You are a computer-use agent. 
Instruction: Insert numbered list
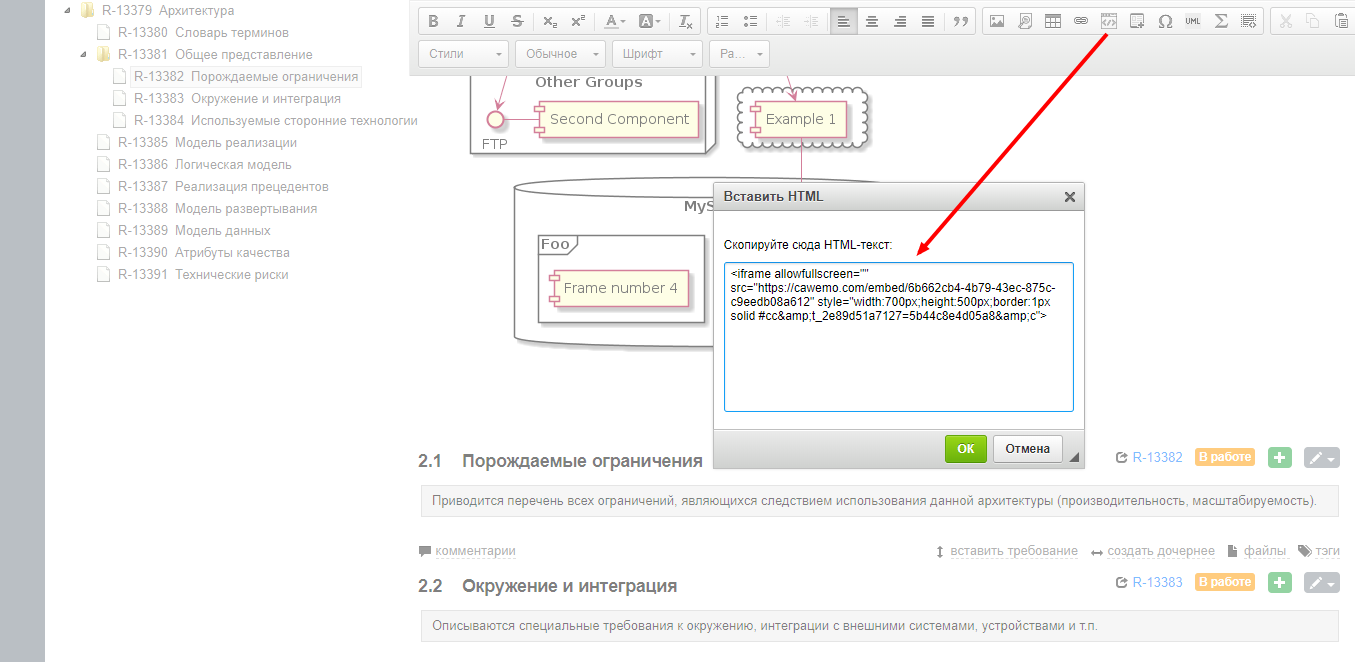coord(723,21)
